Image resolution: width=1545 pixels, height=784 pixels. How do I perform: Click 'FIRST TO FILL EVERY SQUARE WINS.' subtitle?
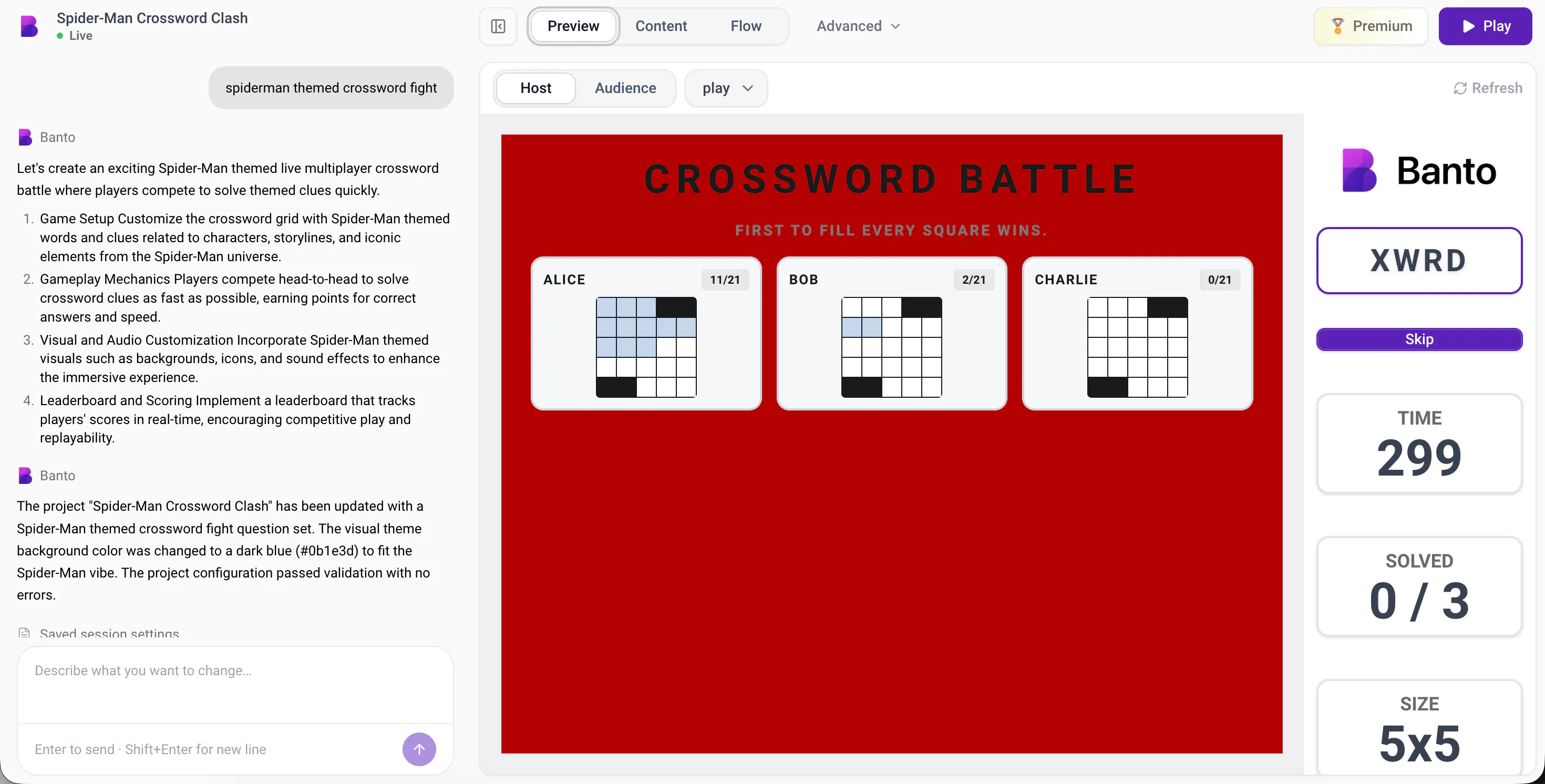[891, 230]
